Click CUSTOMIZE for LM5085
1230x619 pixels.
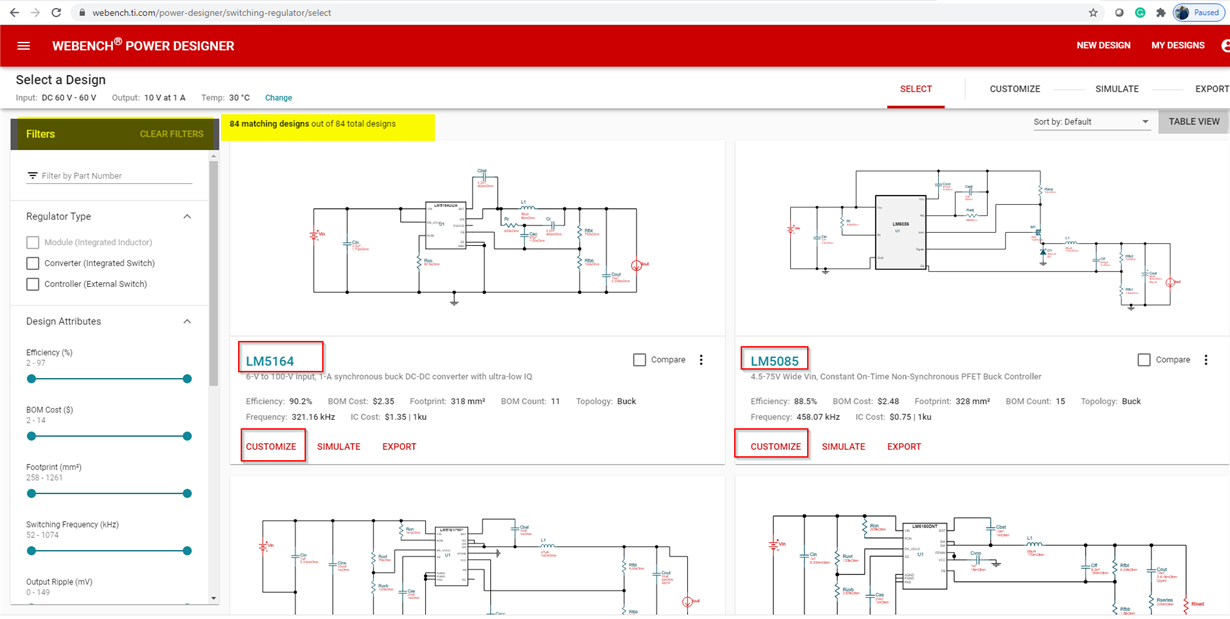pyautogui.click(x=776, y=447)
